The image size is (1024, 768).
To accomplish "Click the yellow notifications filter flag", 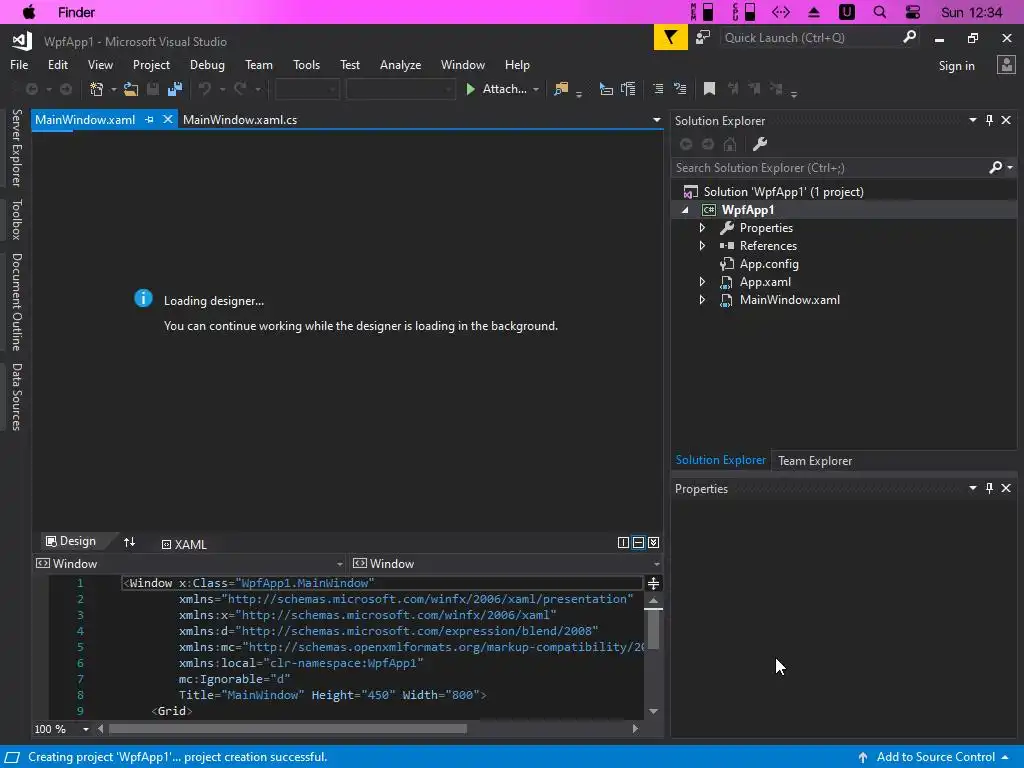I will [x=671, y=37].
